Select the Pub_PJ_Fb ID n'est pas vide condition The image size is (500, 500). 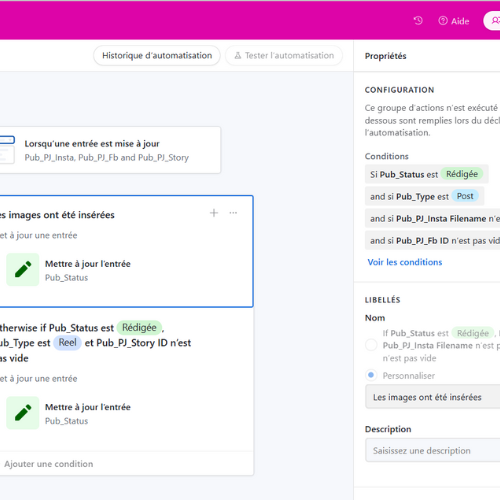pyautogui.click(x=433, y=241)
